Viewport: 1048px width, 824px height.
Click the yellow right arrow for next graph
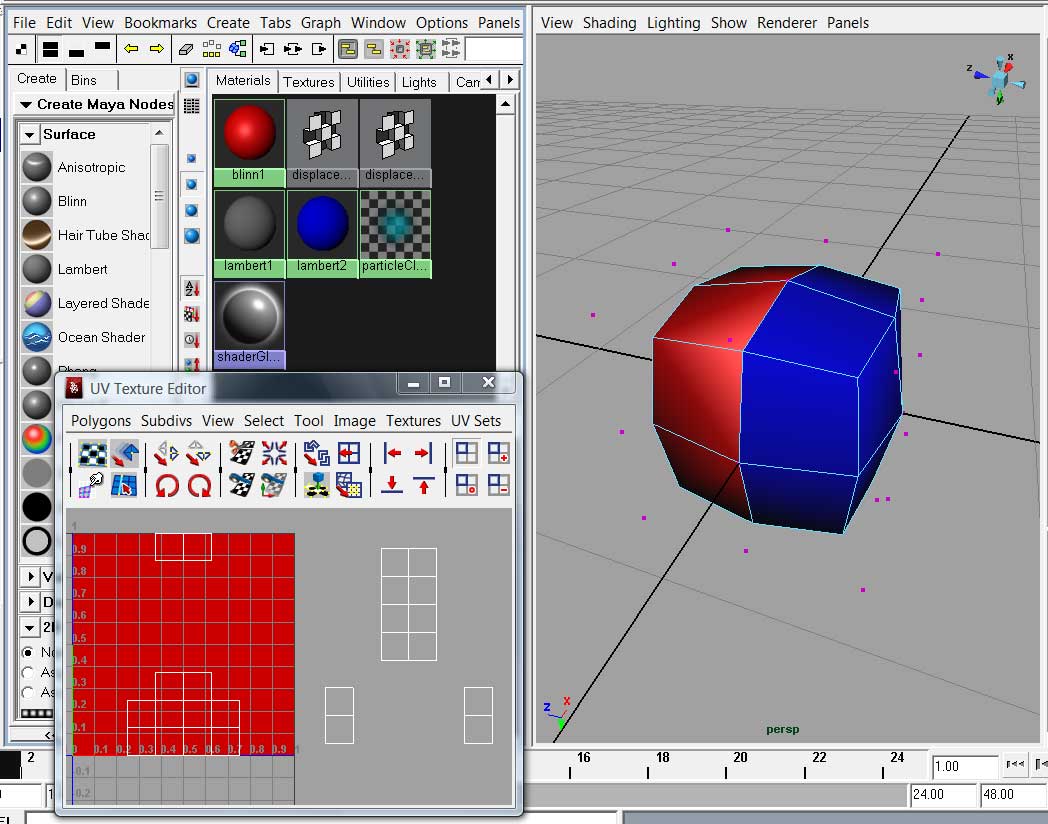[156, 49]
